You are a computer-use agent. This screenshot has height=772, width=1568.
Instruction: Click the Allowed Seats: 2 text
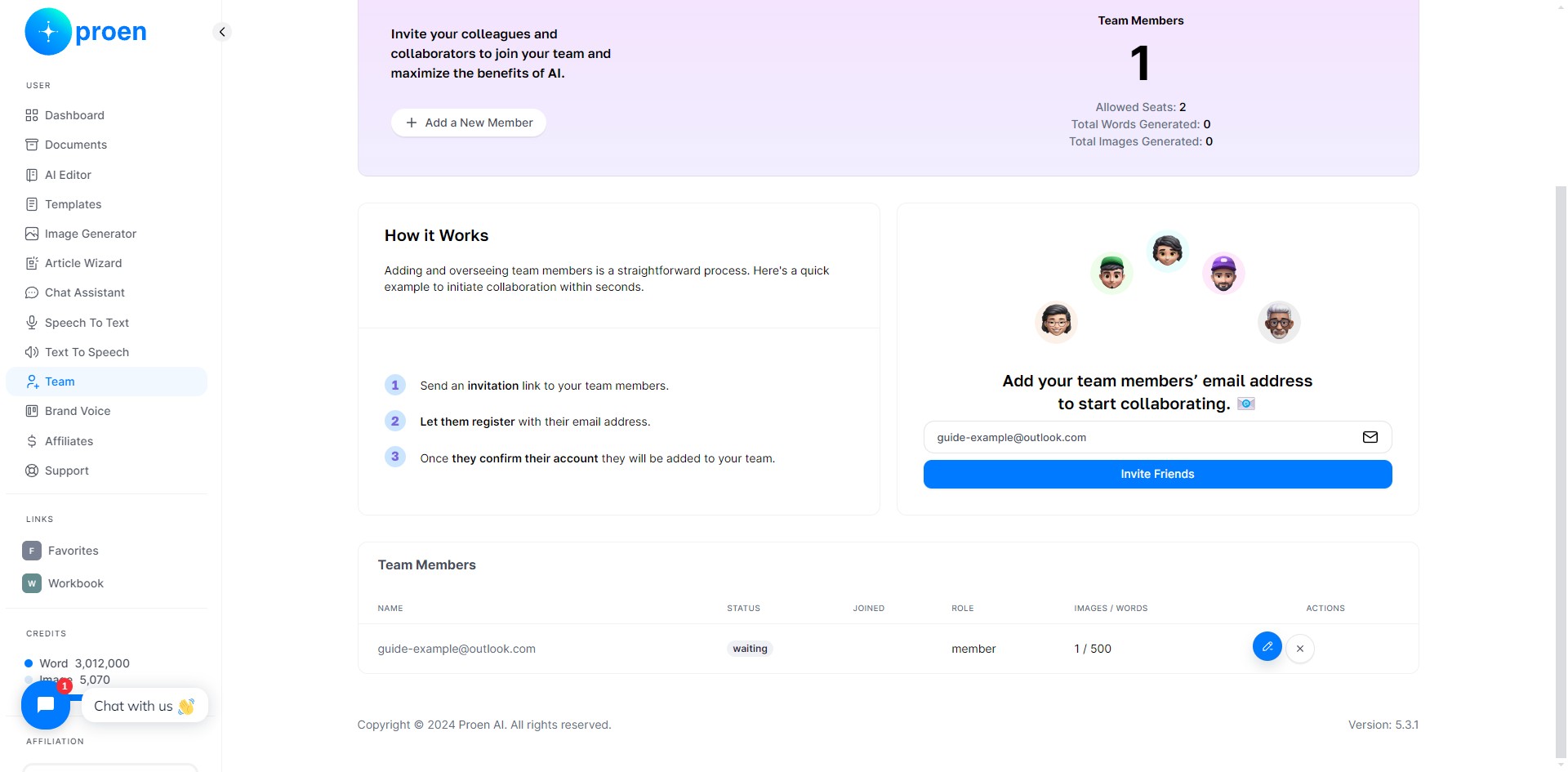pos(1141,107)
